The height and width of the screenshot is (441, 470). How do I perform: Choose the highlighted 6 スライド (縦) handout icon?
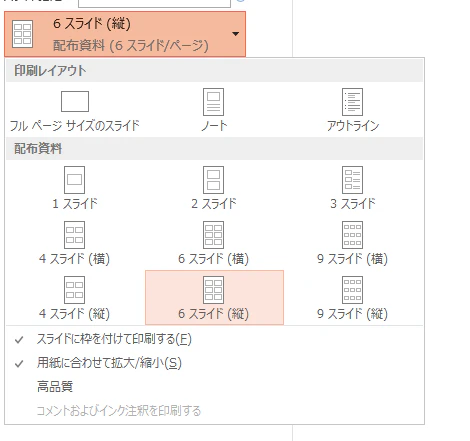[x=213, y=290]
